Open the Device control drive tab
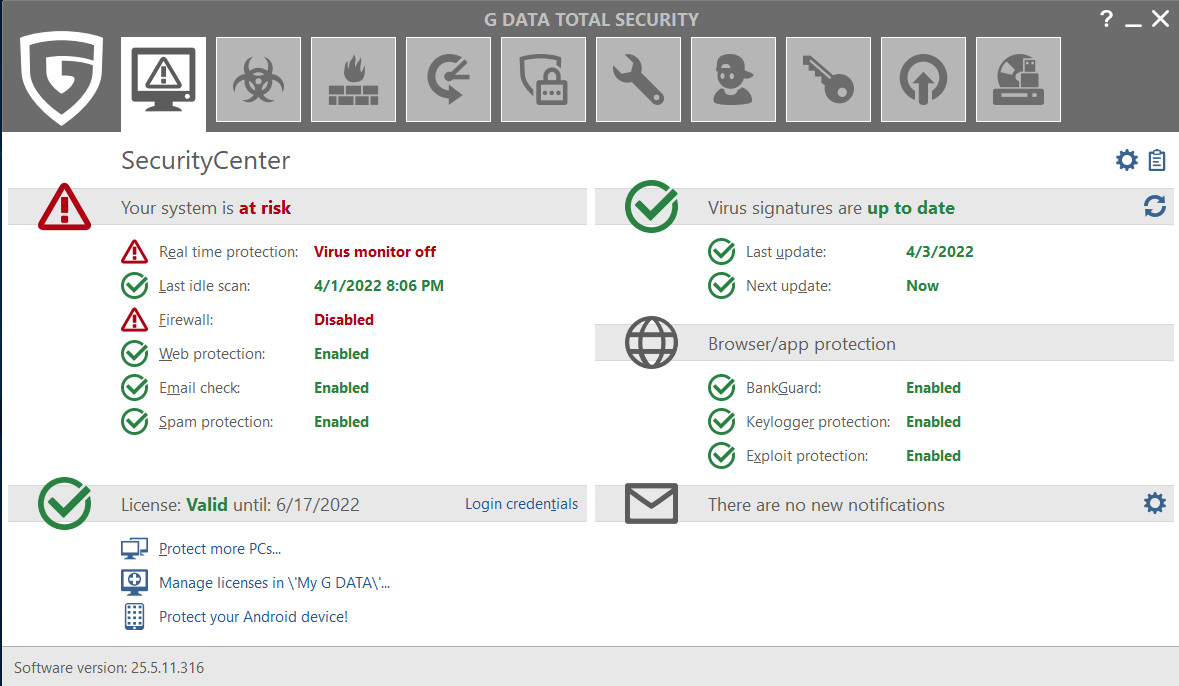The width and height of the screenshot is (1179, 686). 1018,80
